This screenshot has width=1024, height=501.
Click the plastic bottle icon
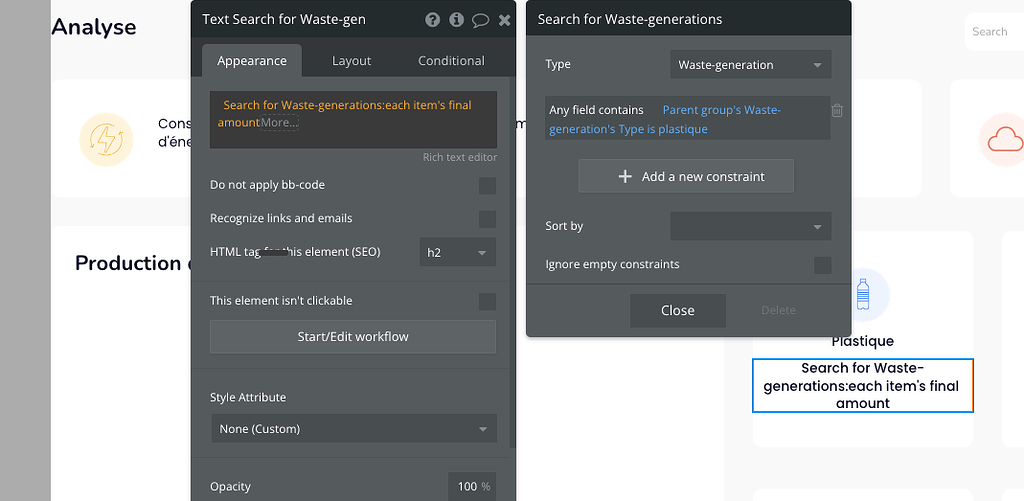coord(862,294)
